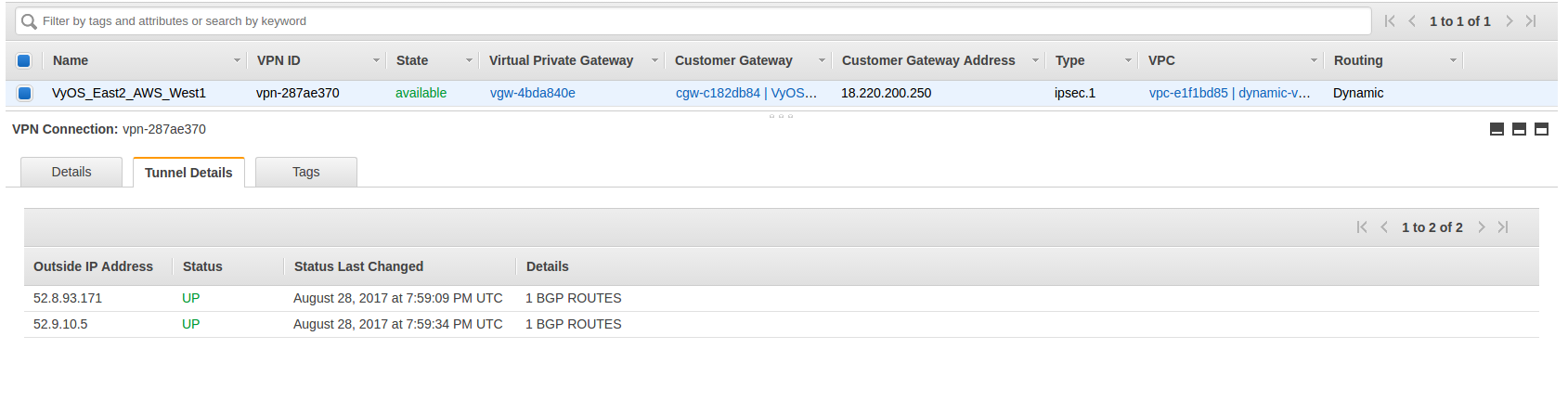Minimize the details pane to bottom

coord(1497,129)
